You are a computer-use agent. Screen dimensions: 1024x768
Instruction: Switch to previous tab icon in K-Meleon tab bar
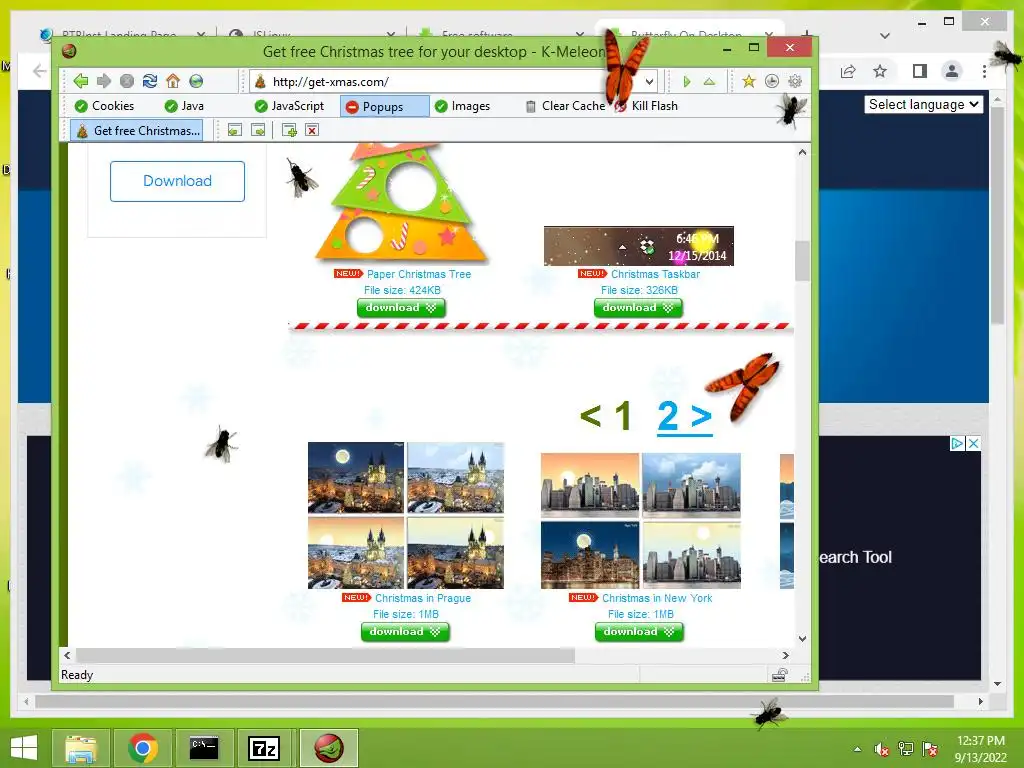tap(235, 131)
